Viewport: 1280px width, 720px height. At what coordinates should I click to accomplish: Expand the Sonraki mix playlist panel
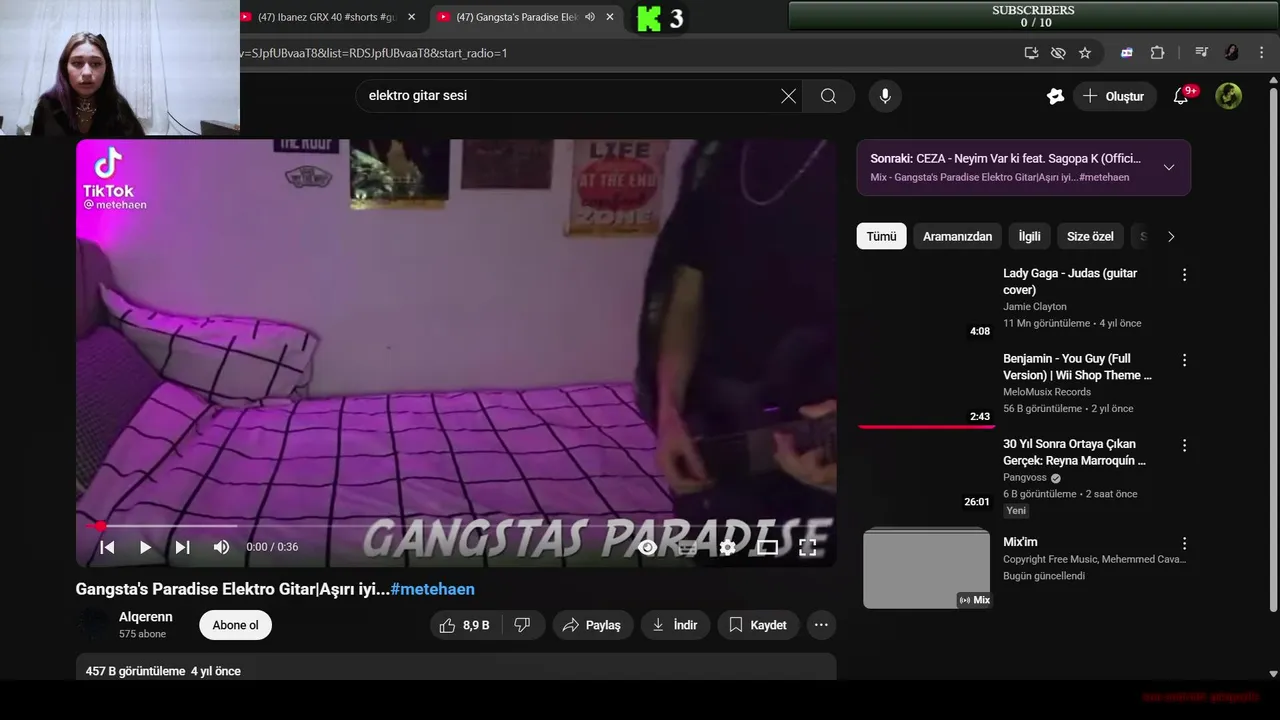(1169, 167)
